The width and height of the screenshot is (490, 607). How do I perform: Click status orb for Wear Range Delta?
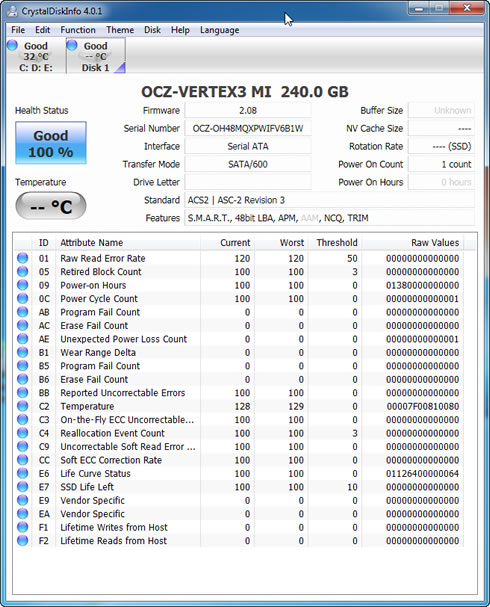(23, 352)
